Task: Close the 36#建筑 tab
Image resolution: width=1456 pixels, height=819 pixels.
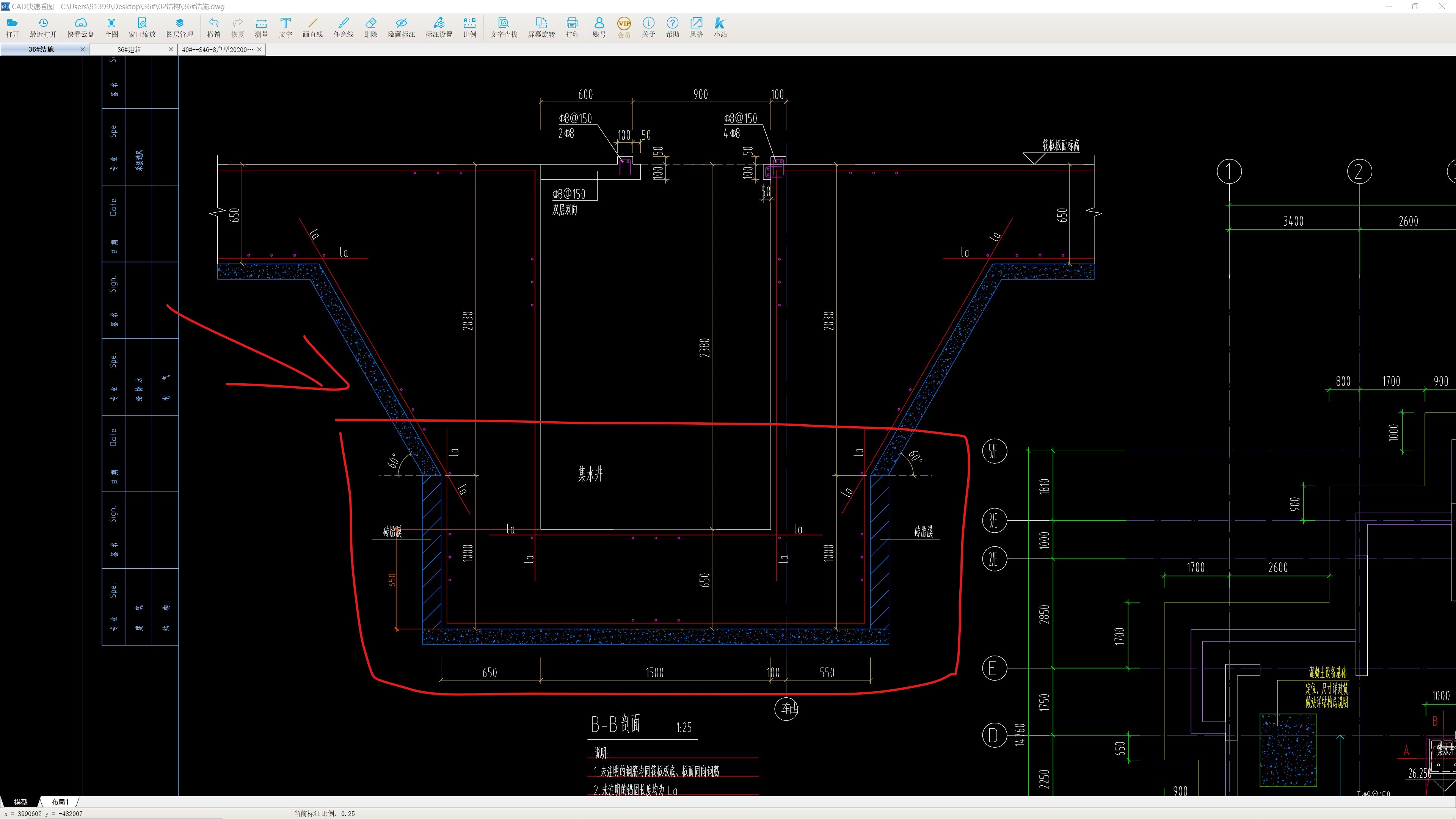Action: coord(171,50)
